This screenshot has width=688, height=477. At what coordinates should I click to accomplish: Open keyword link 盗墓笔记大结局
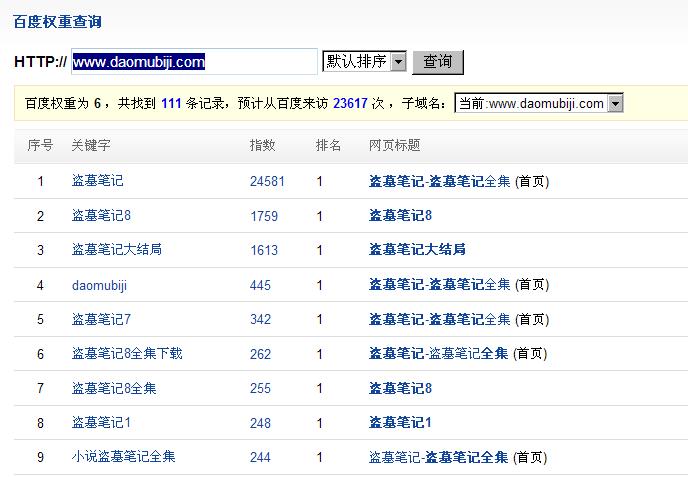(117, 249)
